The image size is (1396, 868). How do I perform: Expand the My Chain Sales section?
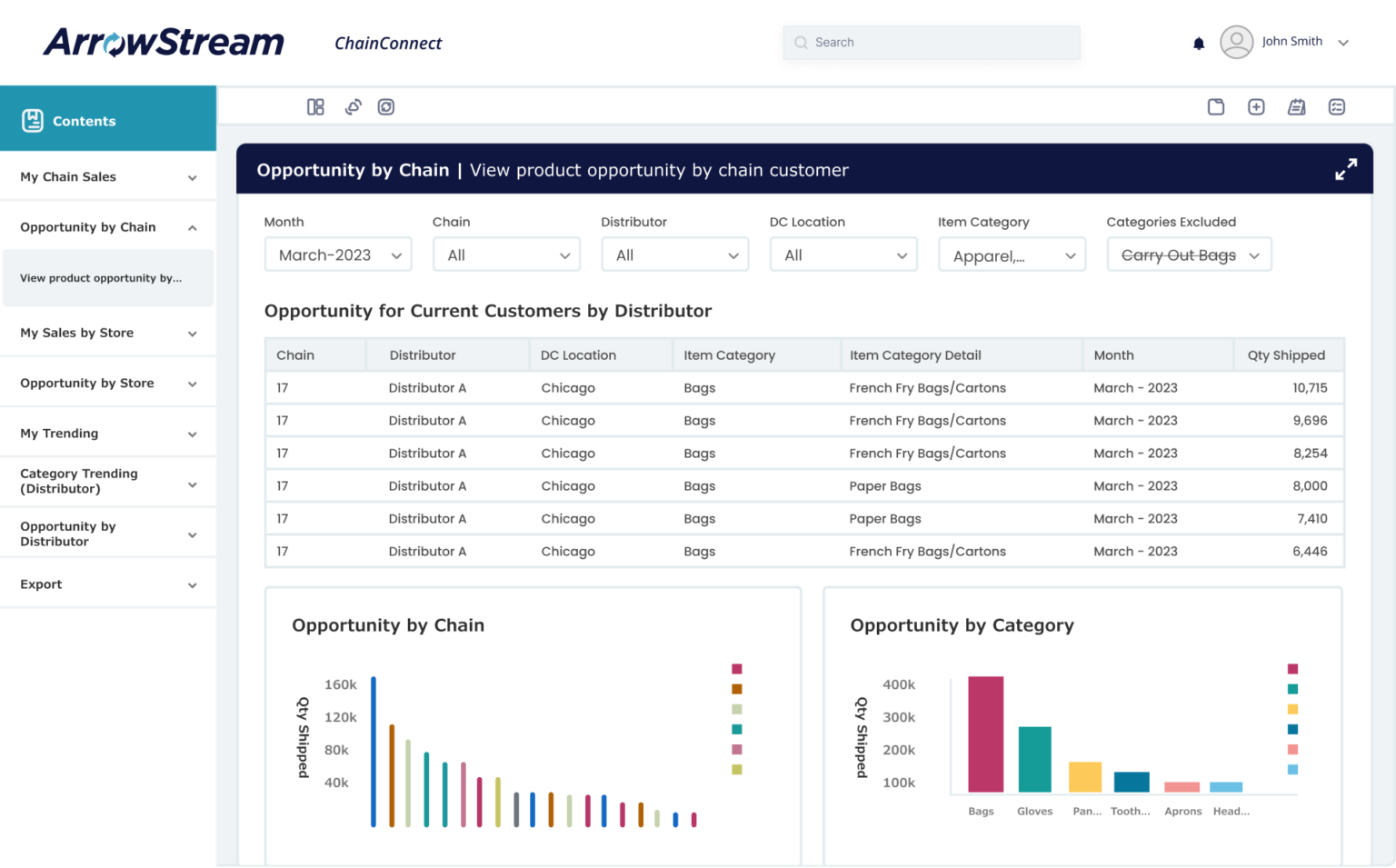192,176
